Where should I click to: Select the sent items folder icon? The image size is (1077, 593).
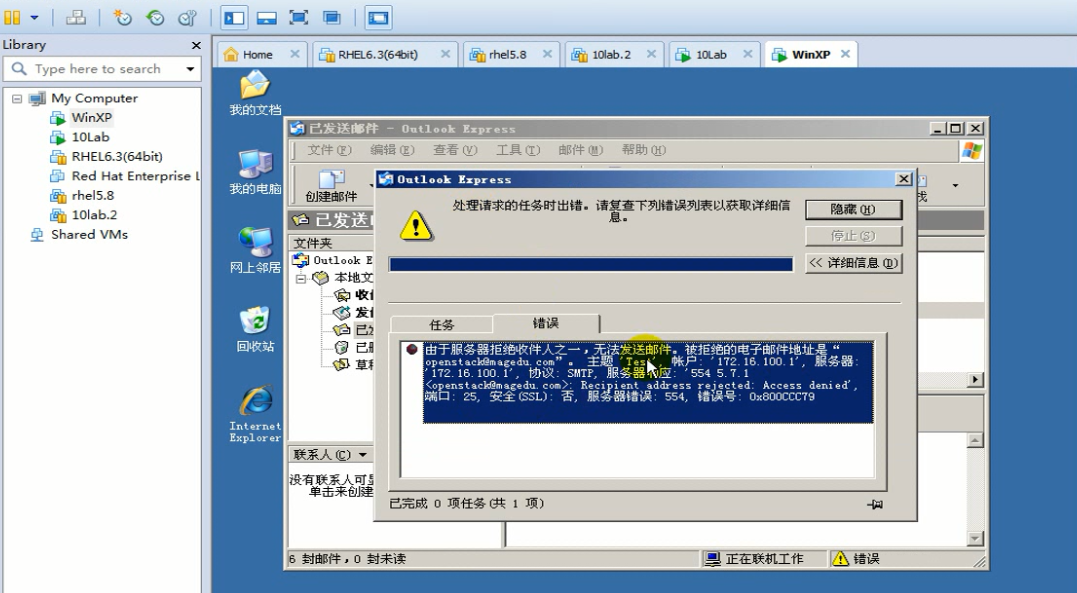(x=341, y=330)
